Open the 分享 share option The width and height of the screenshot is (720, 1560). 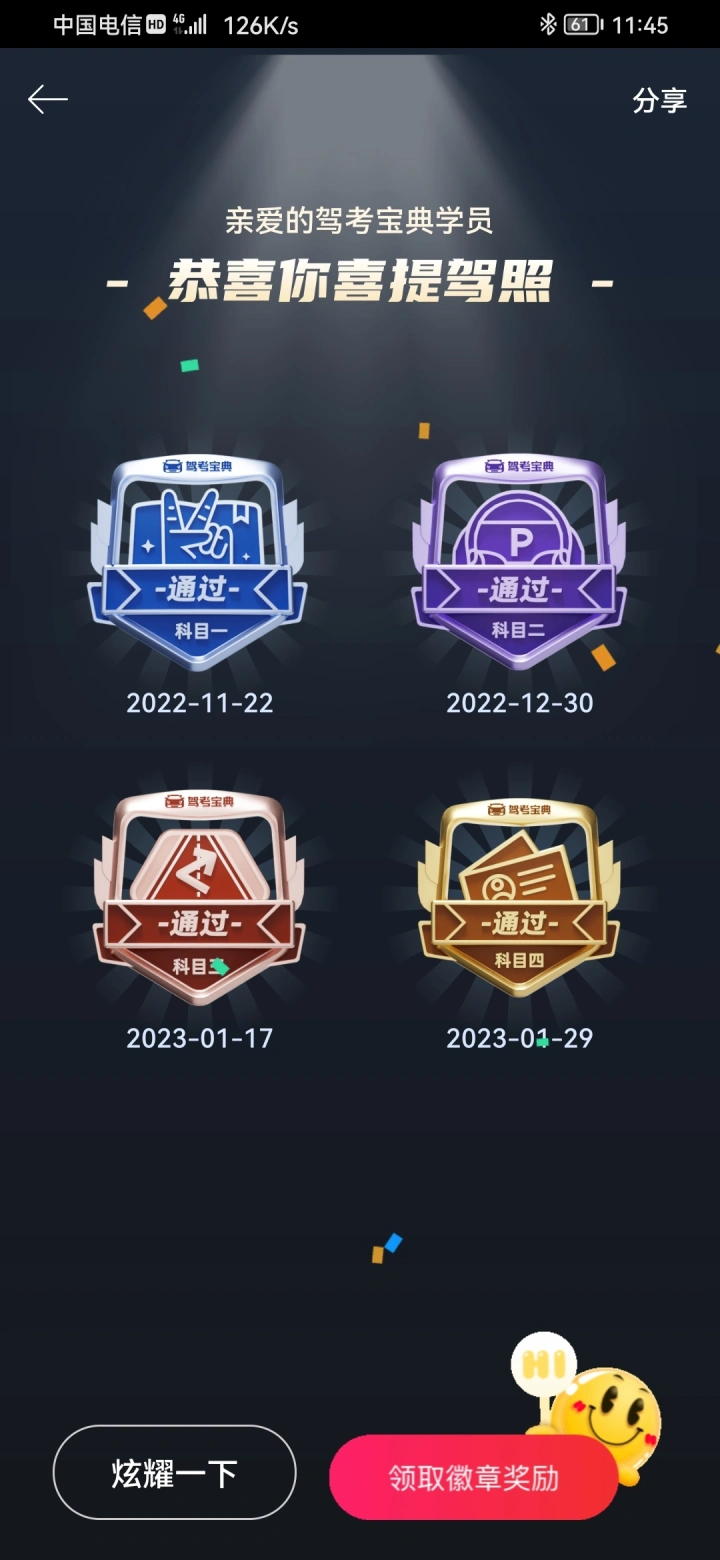[660, 100]
